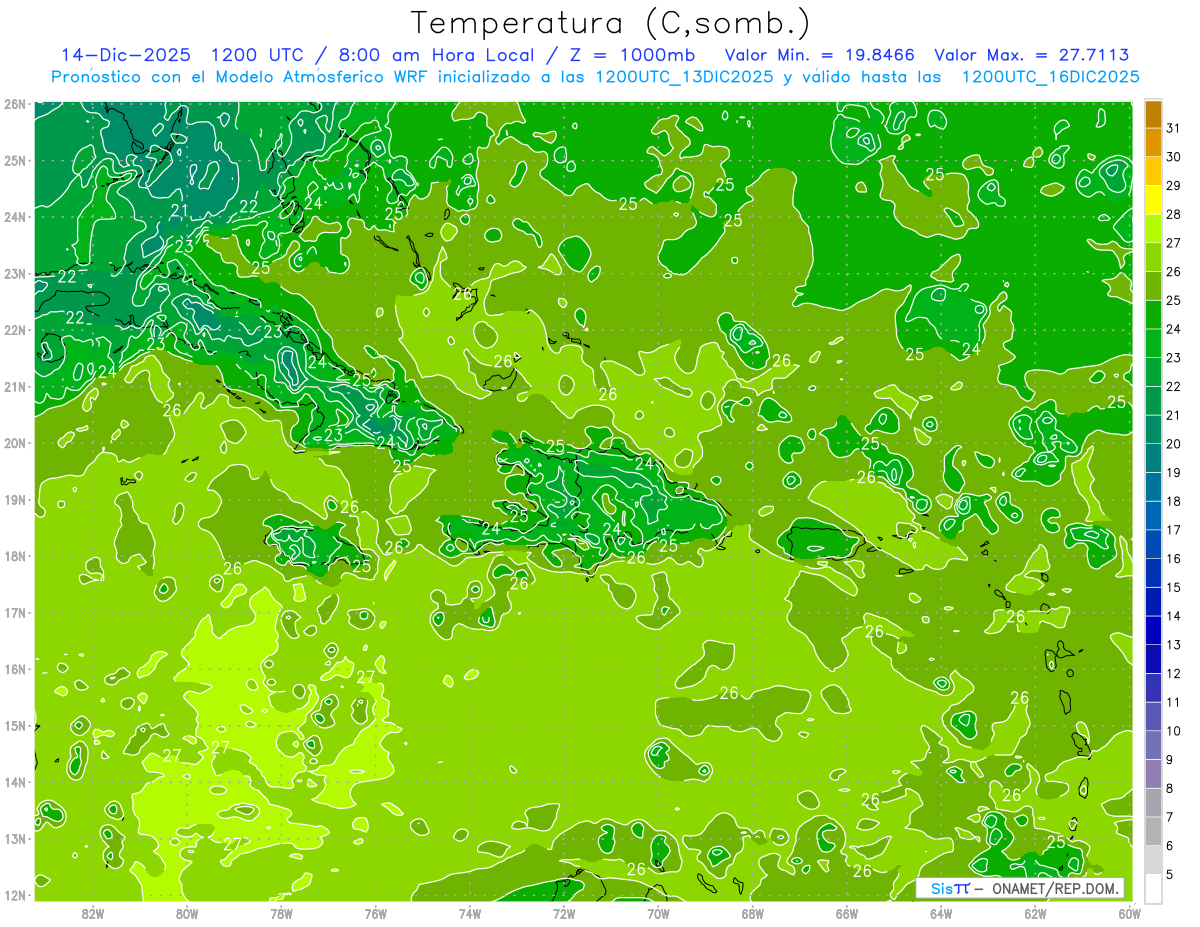Click the "82W" longitude axis label

[93, 913]
